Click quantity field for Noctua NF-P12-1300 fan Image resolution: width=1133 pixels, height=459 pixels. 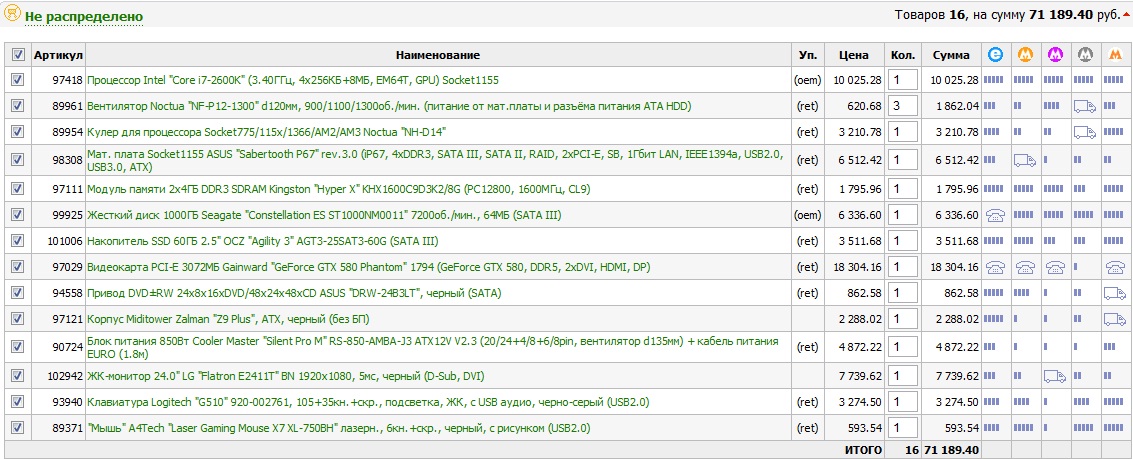point(902,106)
